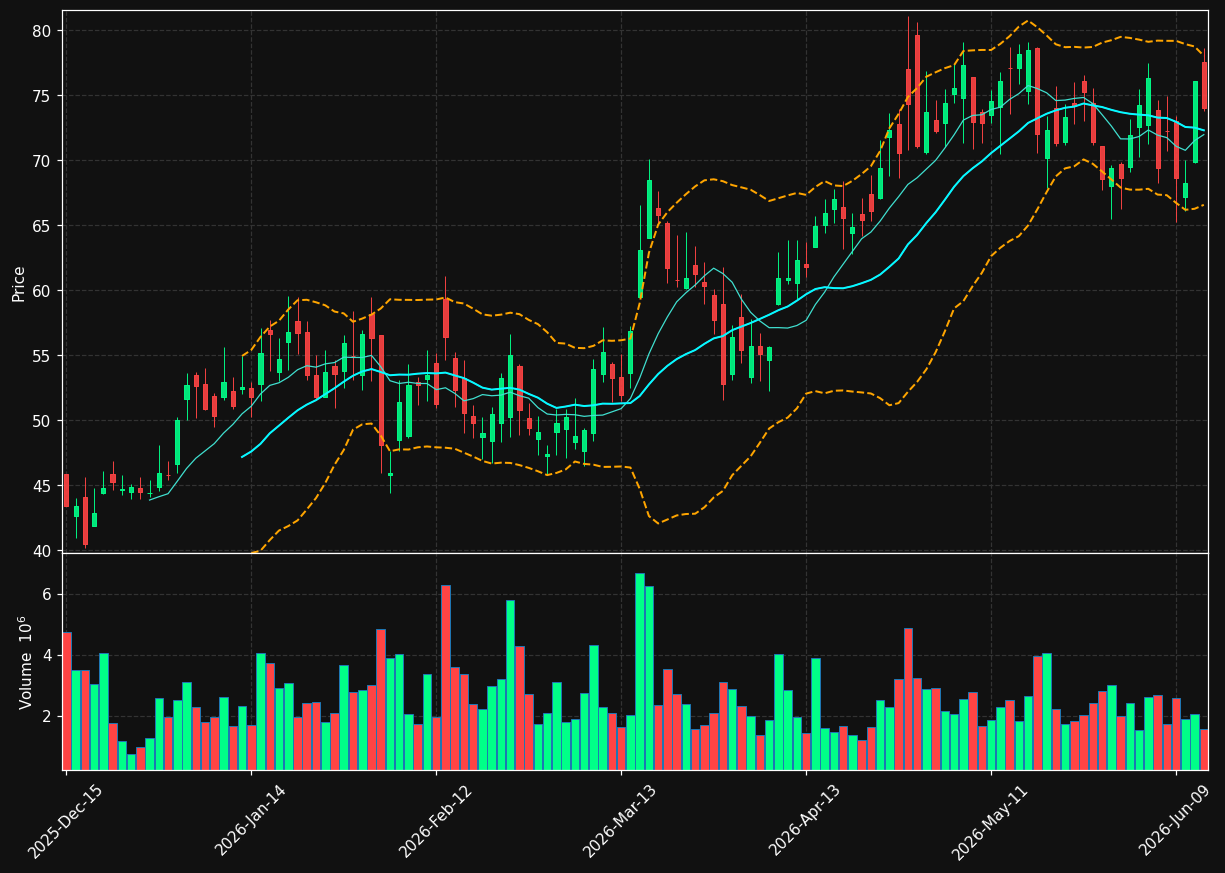Select the 2026-May-11 date label
This screenshot has height=873, width=1225.
[x=991, y=821]
